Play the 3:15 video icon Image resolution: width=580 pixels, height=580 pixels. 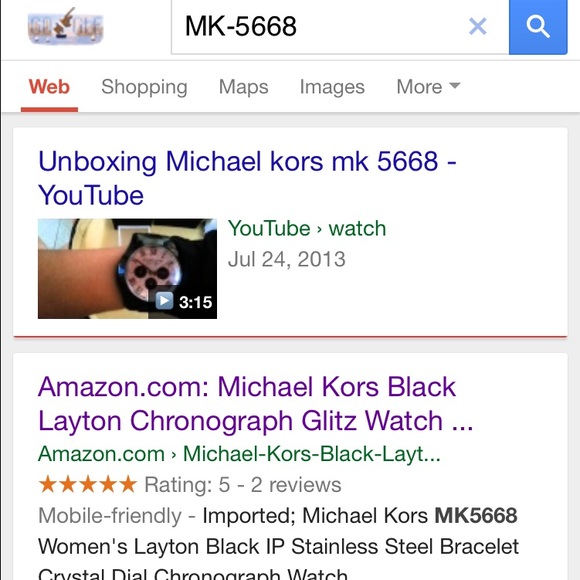(165, 300)
